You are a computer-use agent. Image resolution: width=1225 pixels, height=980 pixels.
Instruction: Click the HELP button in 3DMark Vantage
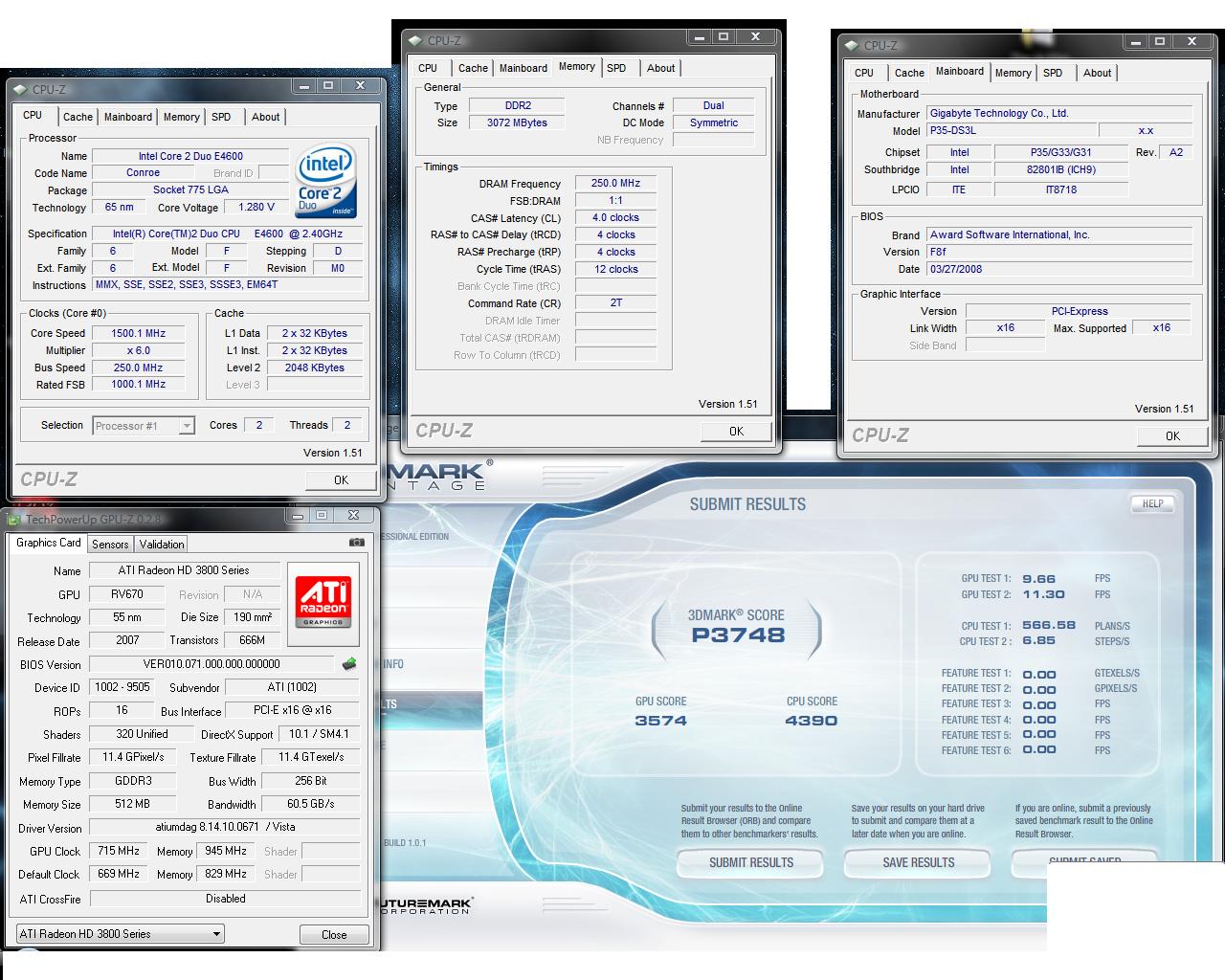1152,503
